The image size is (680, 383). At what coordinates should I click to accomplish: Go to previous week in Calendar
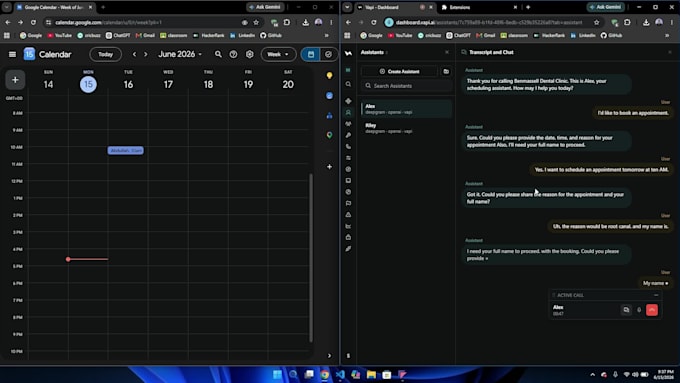pyautogui.click(x=134, y=54)
